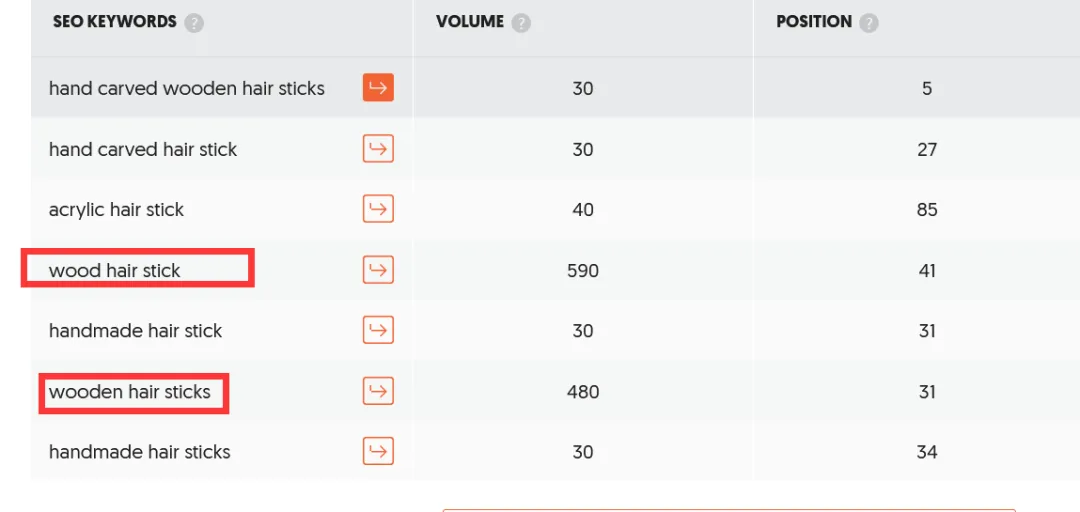Open arrow icon beside hand carved hair stick
Image resolution: width=1080 pixels, height=512 pixels.
378,149
